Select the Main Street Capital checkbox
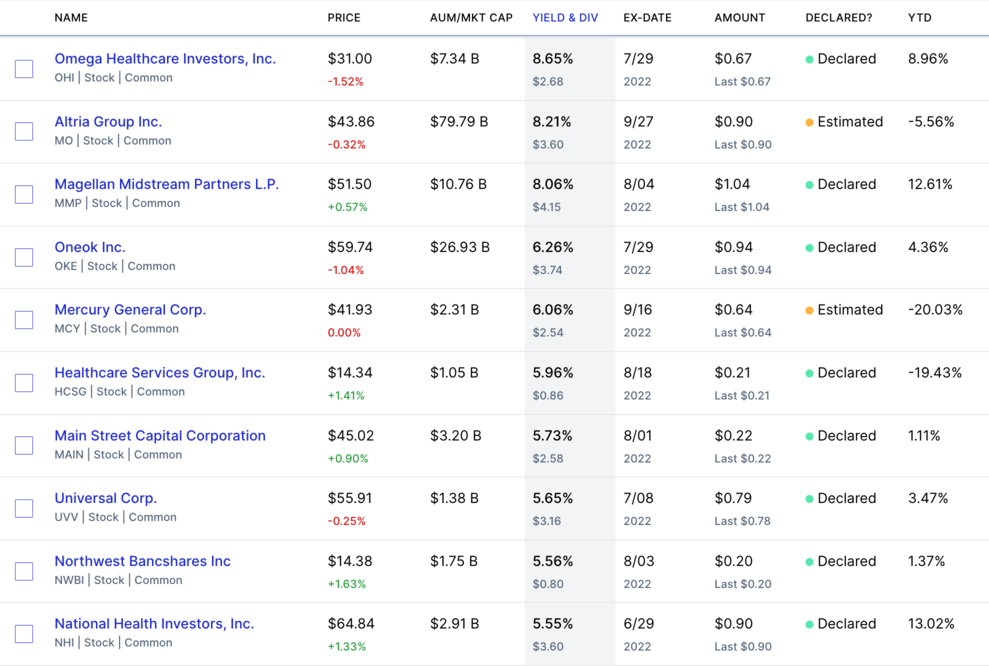 coord(24,445)
